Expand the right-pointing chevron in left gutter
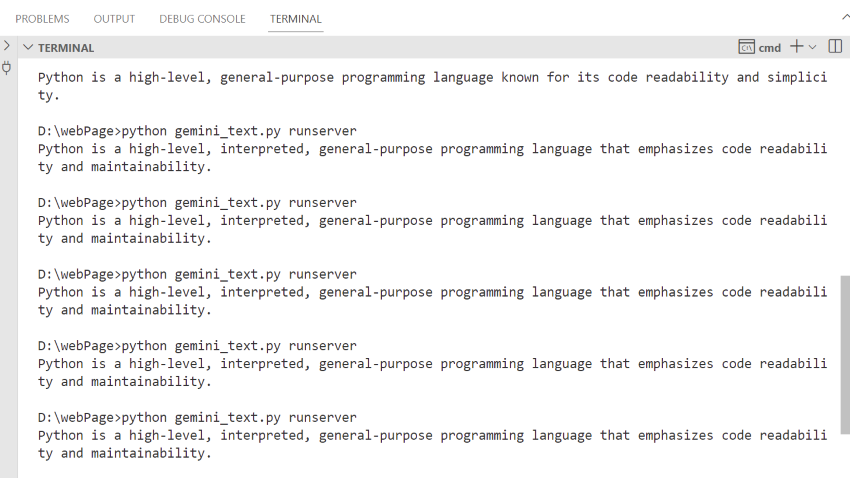850x478 pixels. click(7, 46)
